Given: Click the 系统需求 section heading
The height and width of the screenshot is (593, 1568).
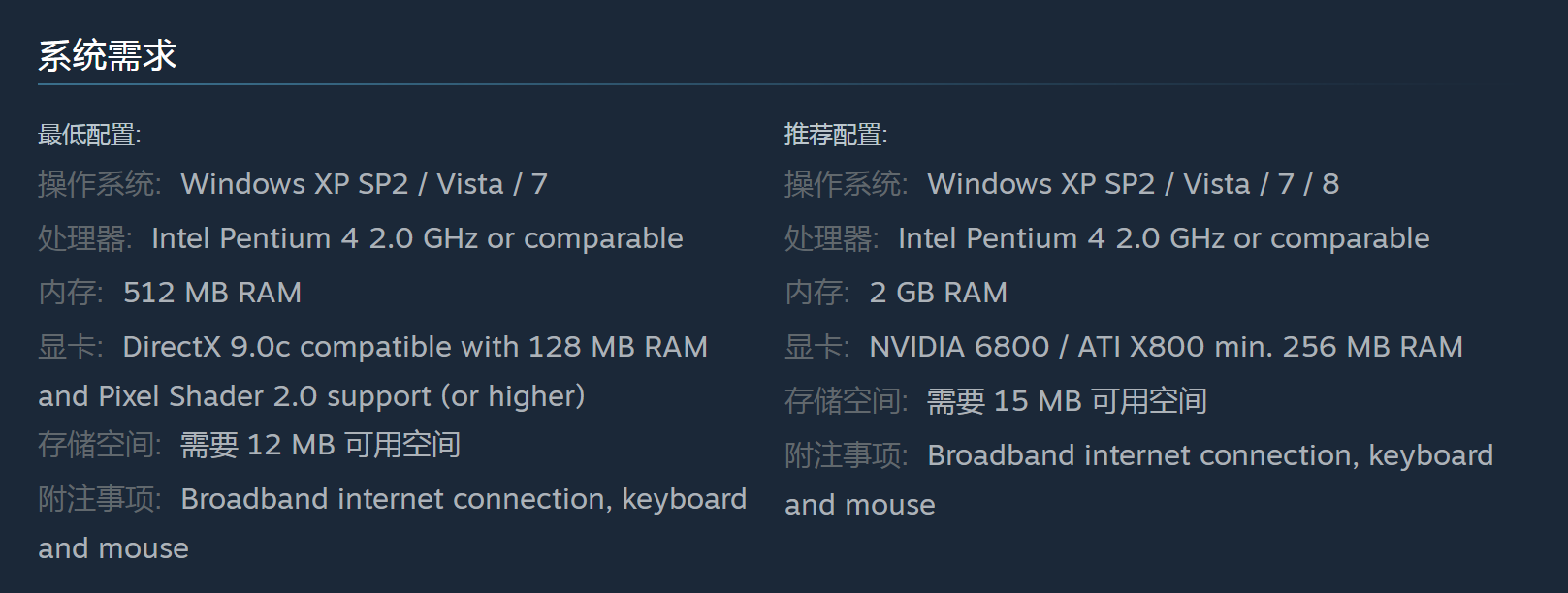Looking at the screenshot, I should (x=108, y=55).
